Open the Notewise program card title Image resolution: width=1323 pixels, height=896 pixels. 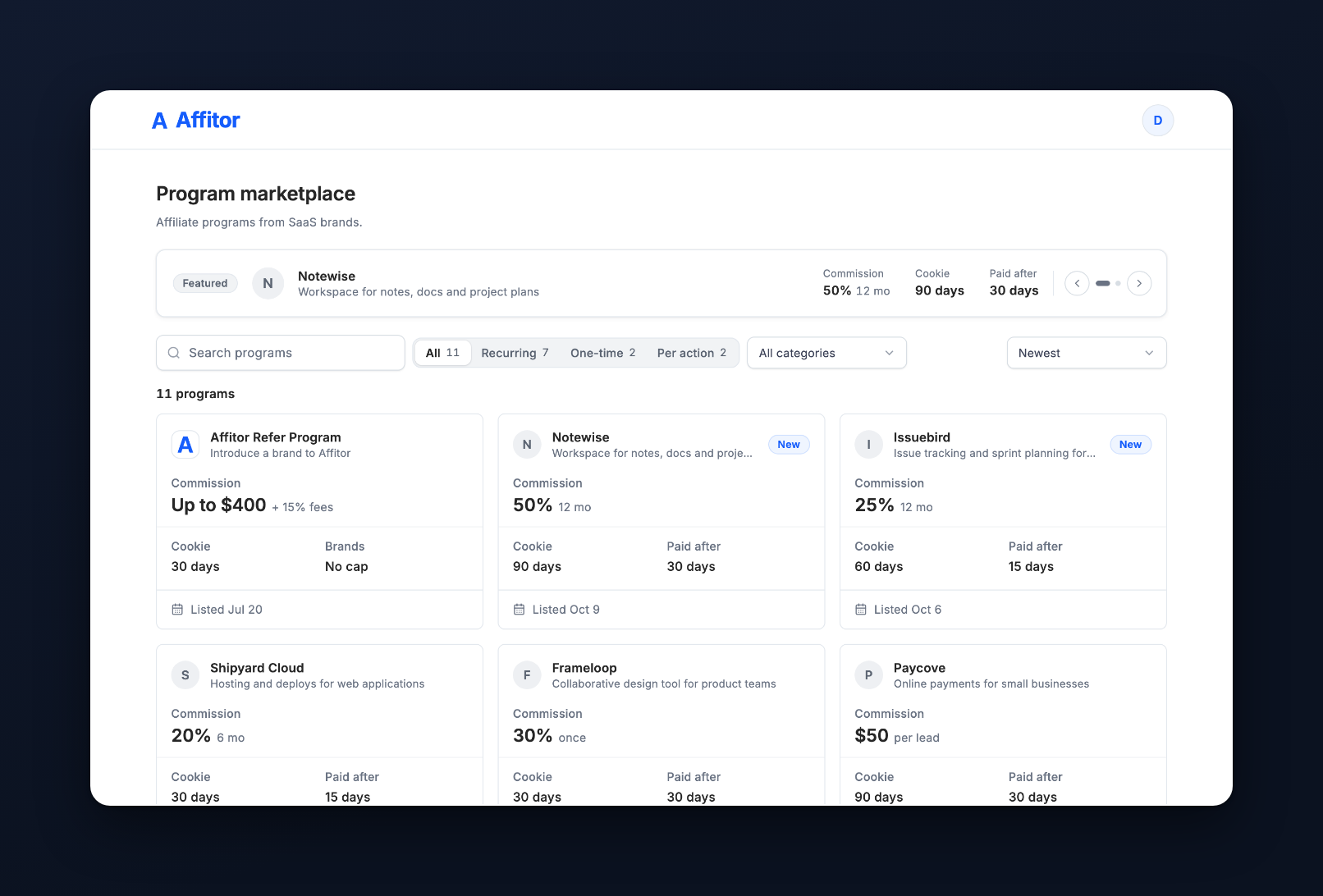[581, 437]
